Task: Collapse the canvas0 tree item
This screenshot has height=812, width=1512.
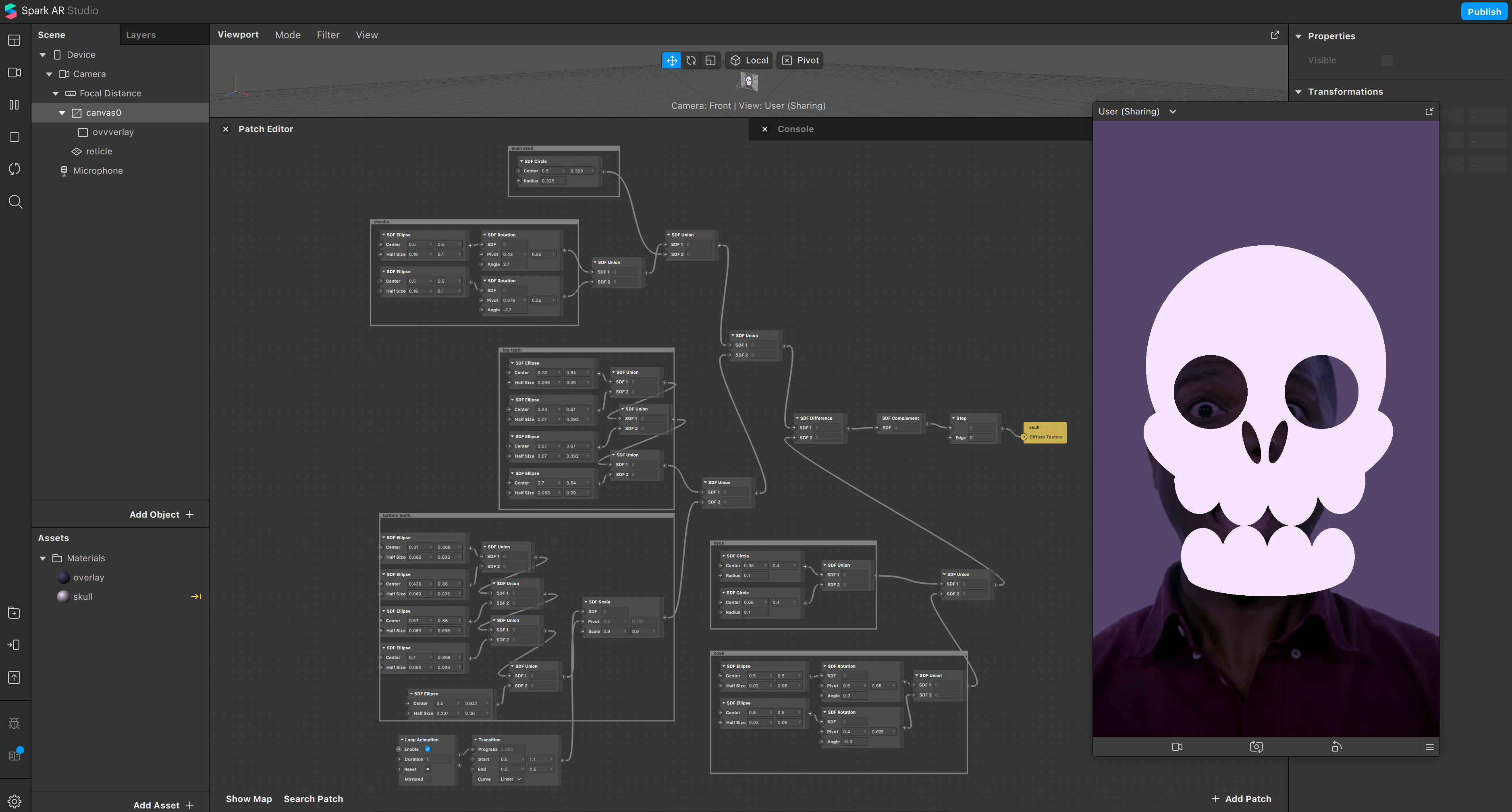Action: click(62, 113)
